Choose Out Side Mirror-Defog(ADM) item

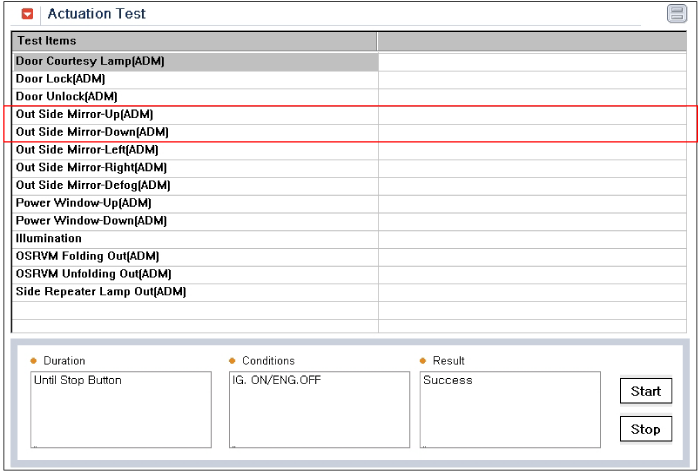[196, 186]
